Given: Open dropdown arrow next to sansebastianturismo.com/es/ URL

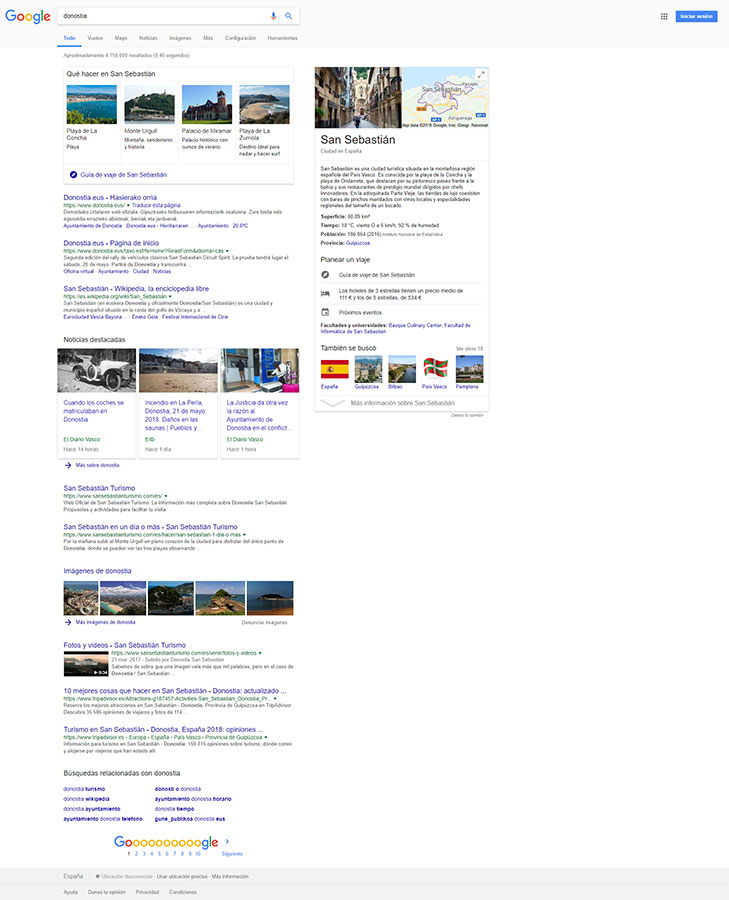Looking at the screenshot, I should pyautogui.click(x=165, y=495).
